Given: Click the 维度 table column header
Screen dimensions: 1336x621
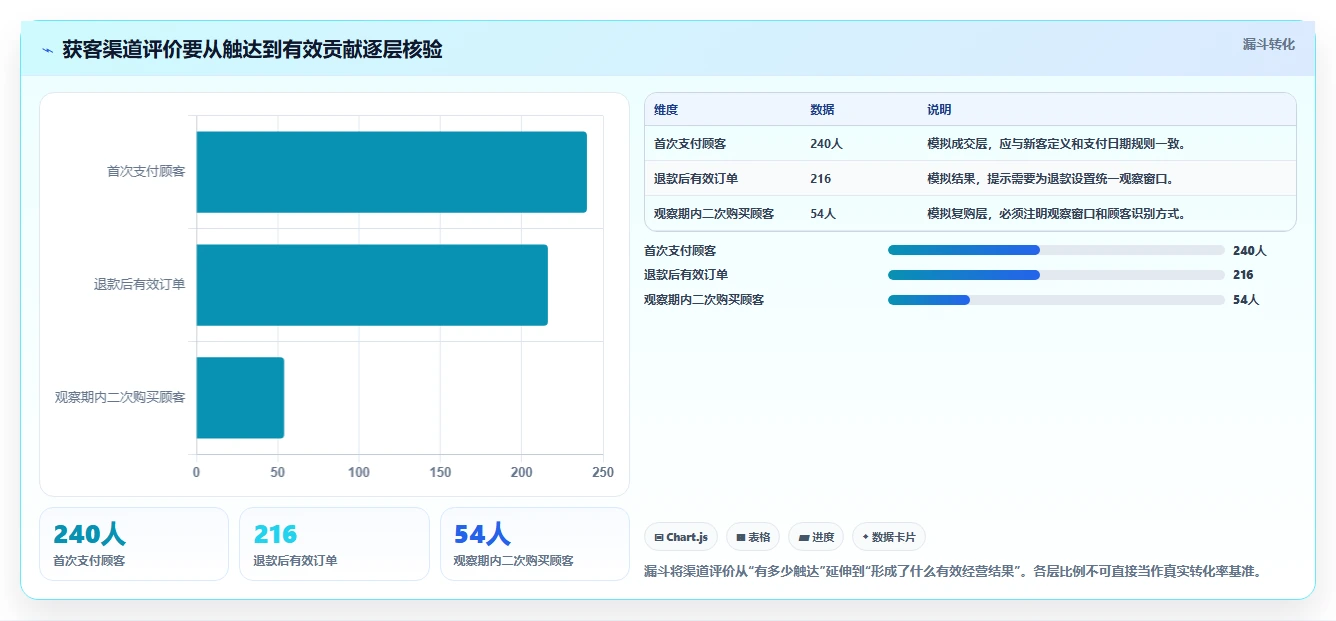Looking at the screenshot, I should pyautogui.click(x=666, y=110).
